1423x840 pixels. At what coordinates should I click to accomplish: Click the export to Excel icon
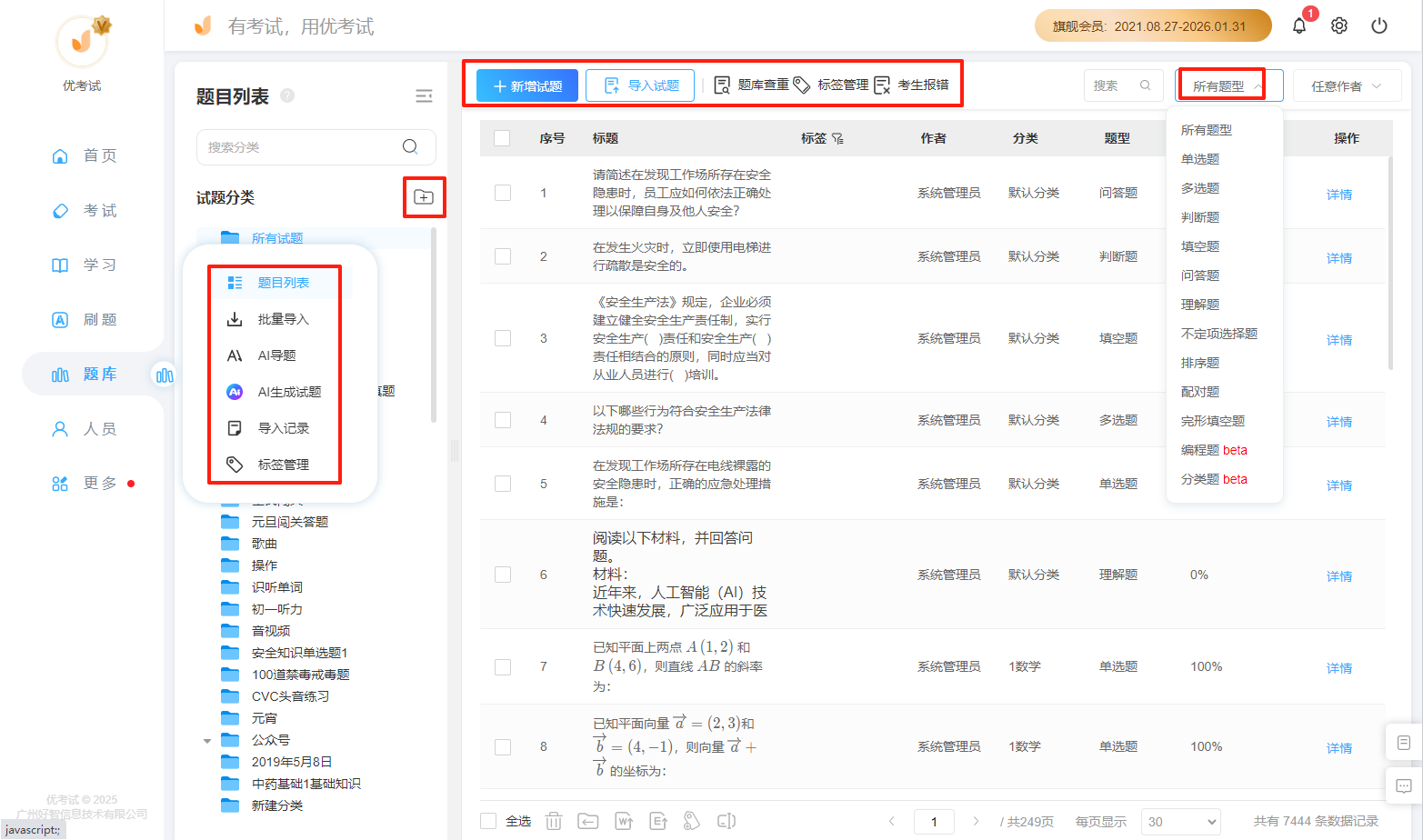coord(658,821)
